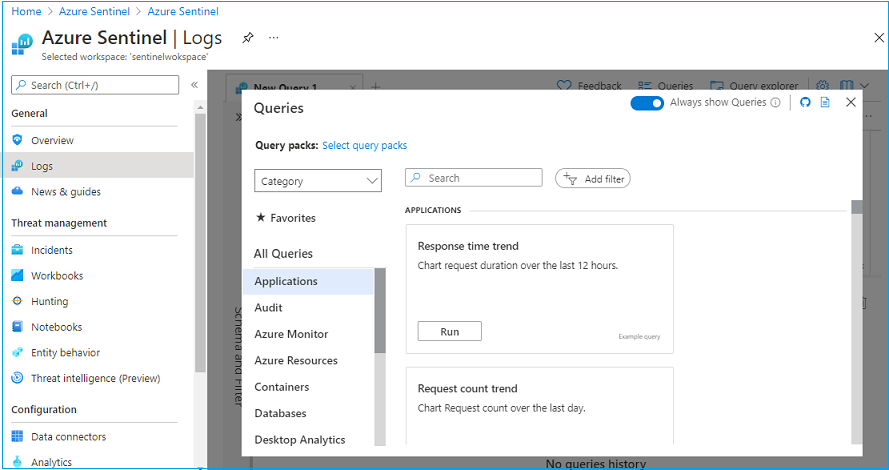Viewport: 889px width, 470px height.
Task: Click the Entity behavior icon
Action: point(18,352)
